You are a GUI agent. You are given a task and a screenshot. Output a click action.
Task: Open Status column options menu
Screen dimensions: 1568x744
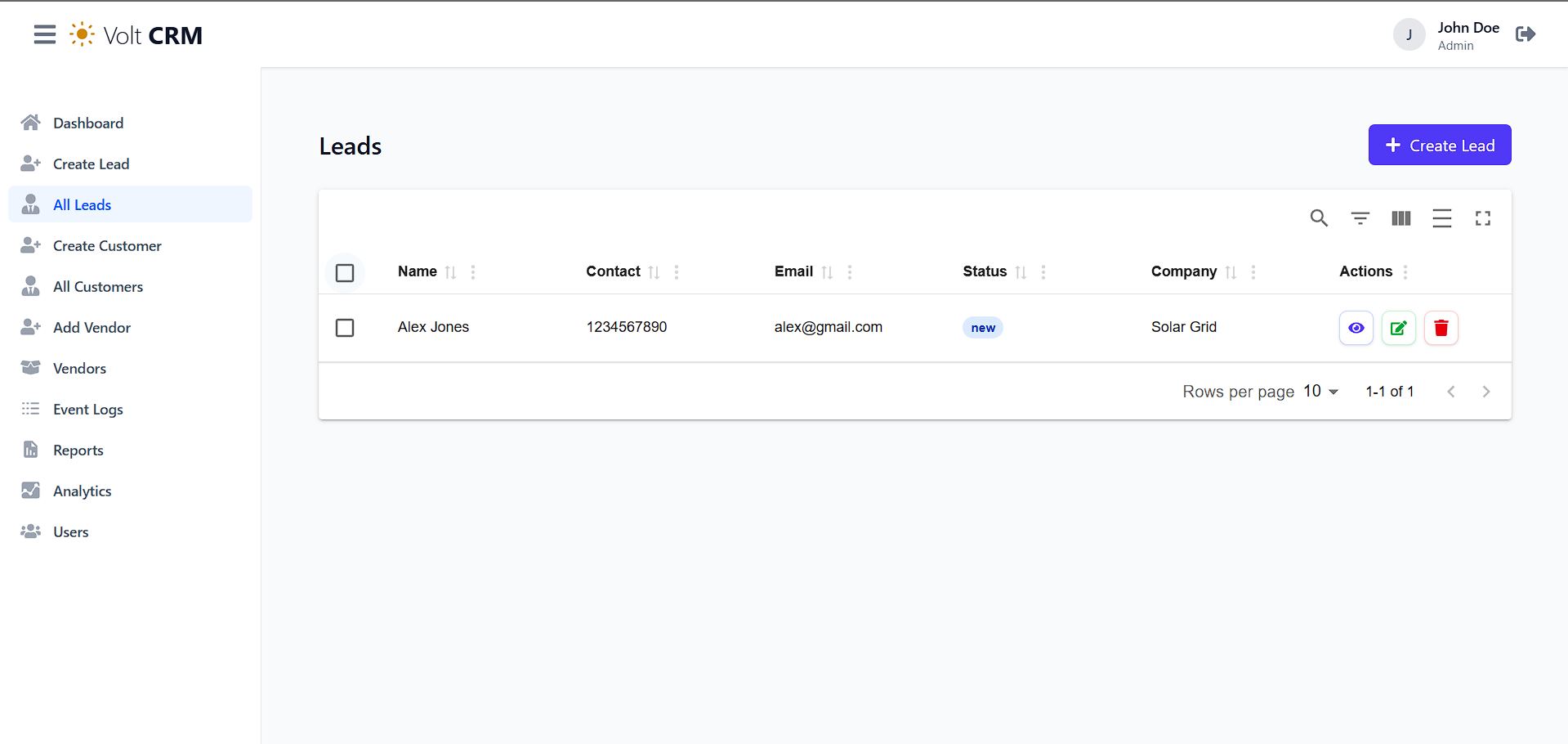coord(1043,272)
